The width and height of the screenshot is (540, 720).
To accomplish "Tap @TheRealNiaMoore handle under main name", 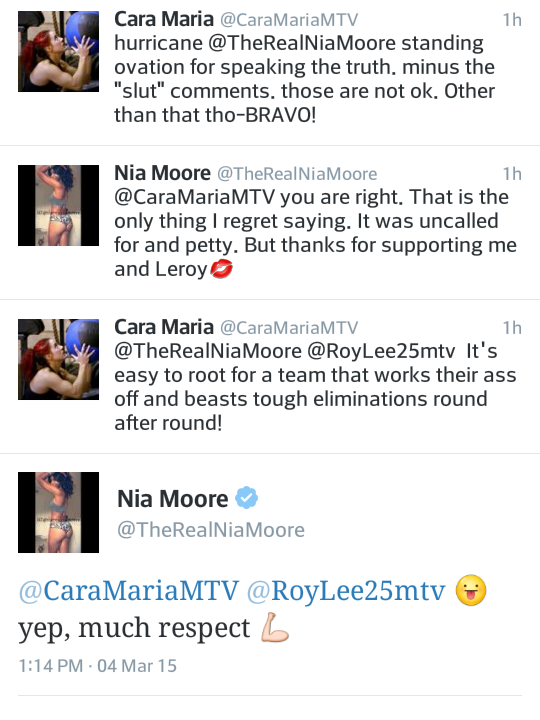I will click(211, 530).
